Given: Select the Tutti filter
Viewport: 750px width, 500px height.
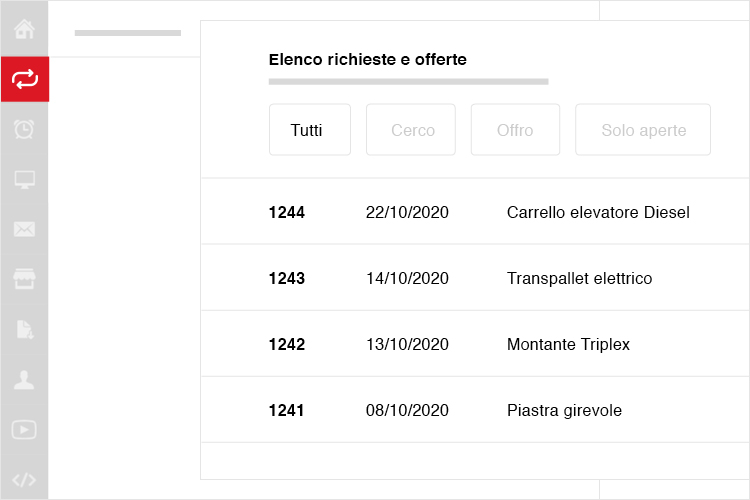Looking at the screenshot, I should pos(310,130).
